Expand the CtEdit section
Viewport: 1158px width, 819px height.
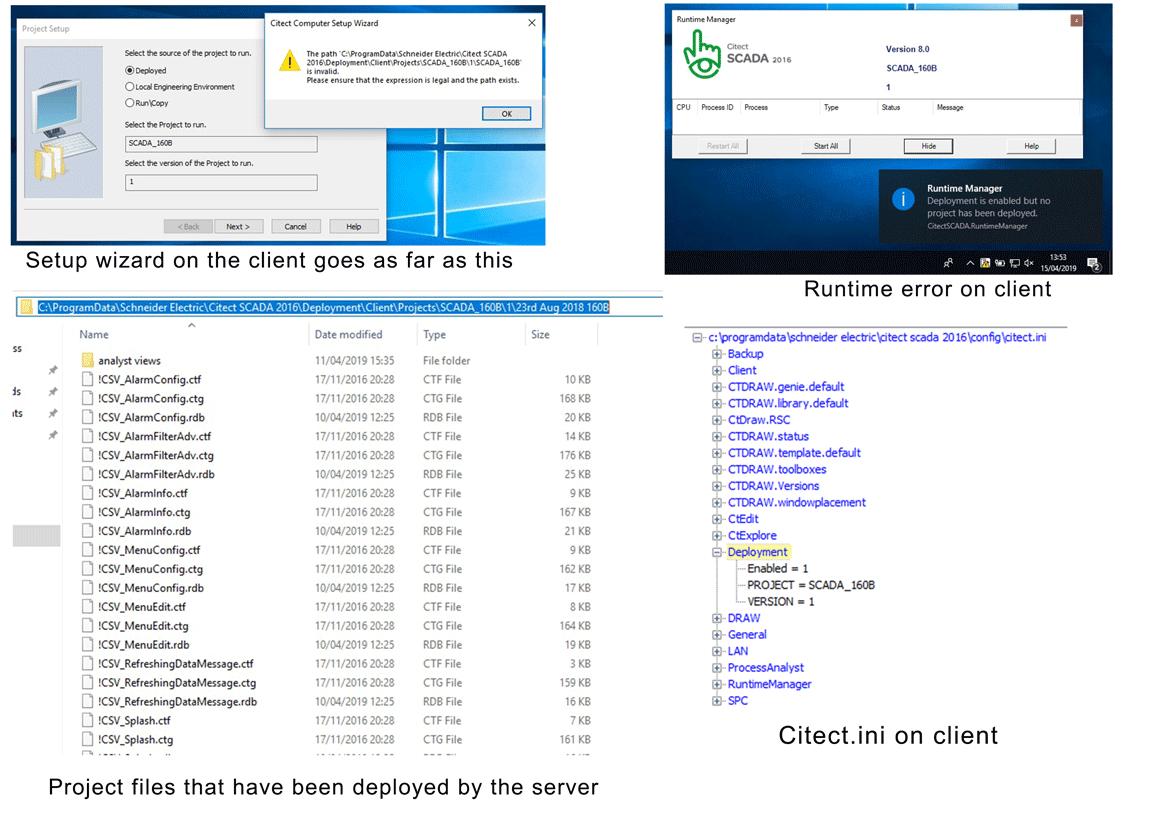pos(716,519)
